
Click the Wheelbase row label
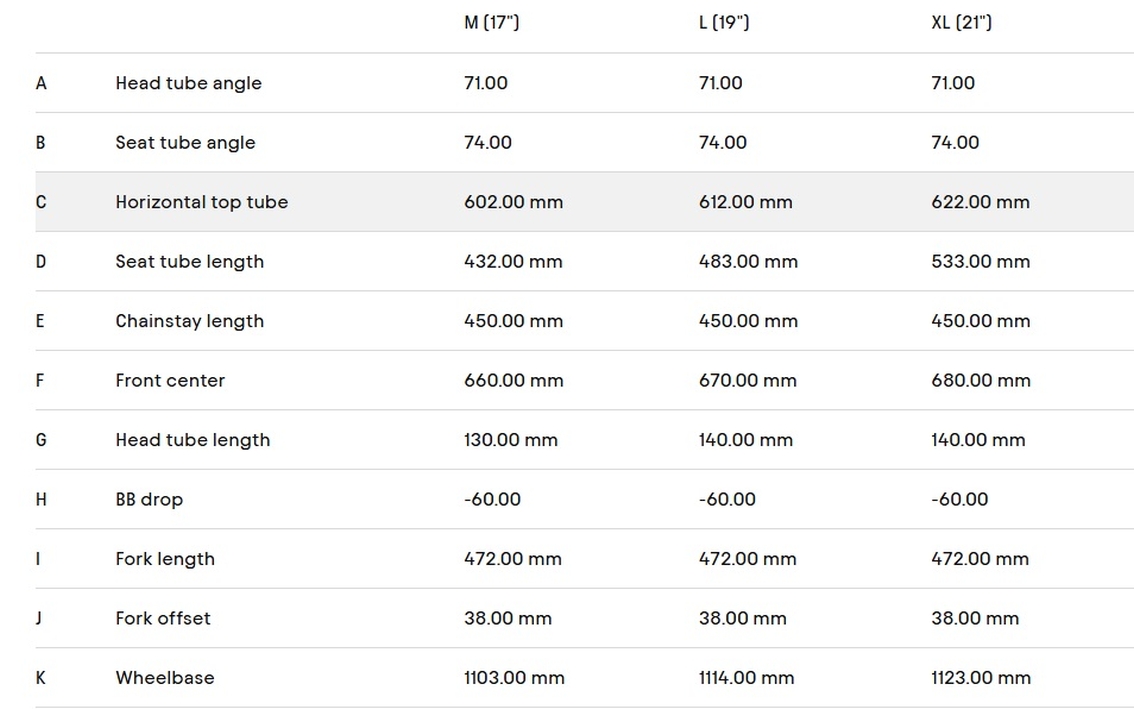(164, 678)
